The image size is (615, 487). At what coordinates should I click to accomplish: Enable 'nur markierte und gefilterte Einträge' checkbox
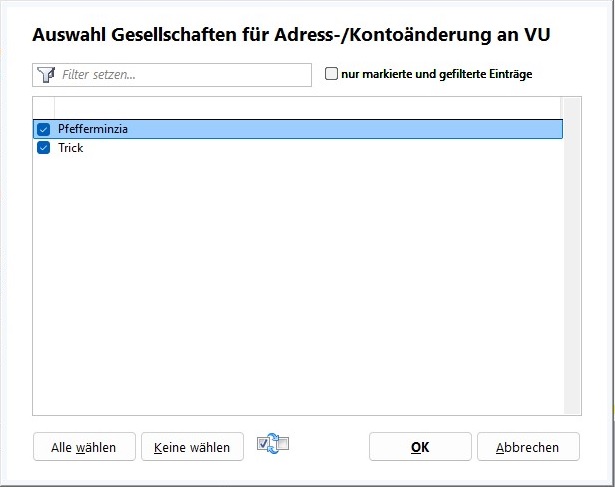click(x=332, y=74)
